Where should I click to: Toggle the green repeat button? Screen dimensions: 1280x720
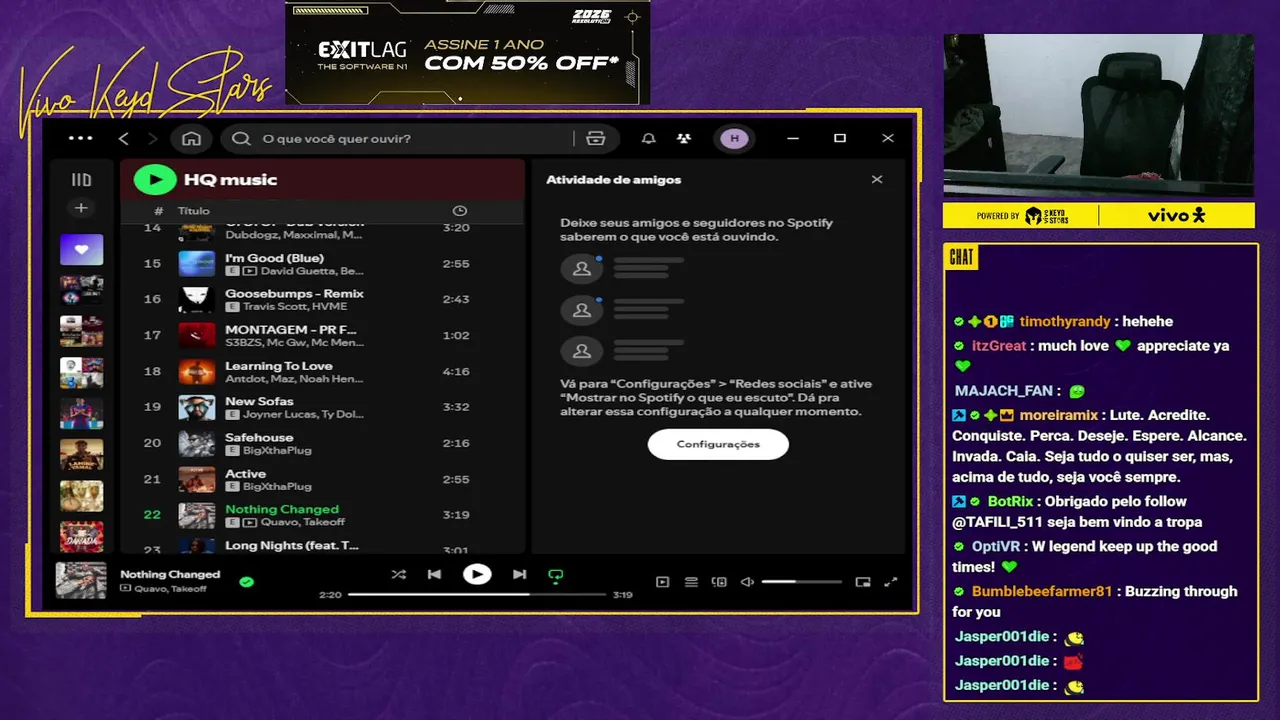tap(556, 575)
